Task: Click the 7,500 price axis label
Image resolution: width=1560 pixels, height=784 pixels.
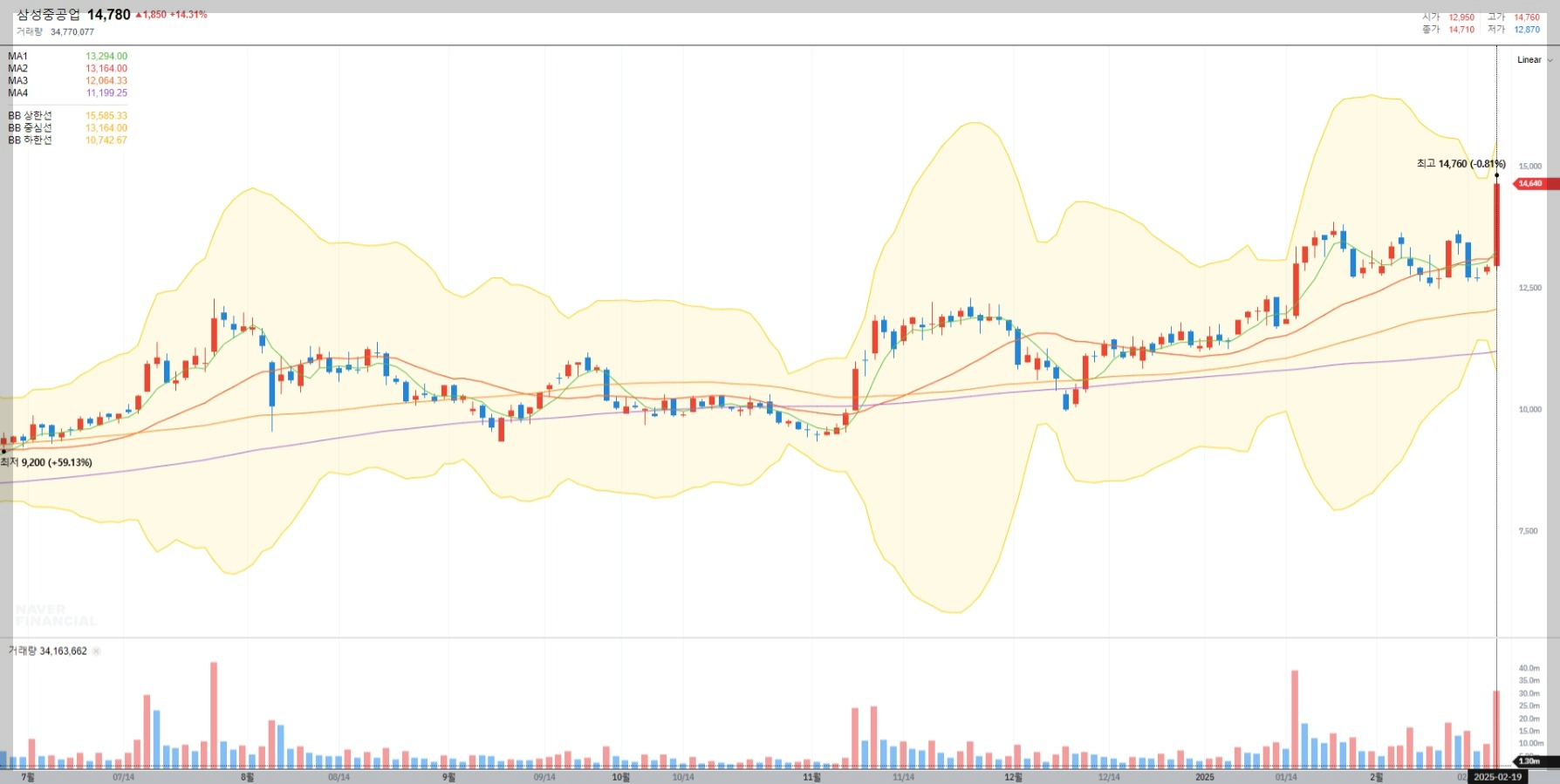Action: 1528,531
